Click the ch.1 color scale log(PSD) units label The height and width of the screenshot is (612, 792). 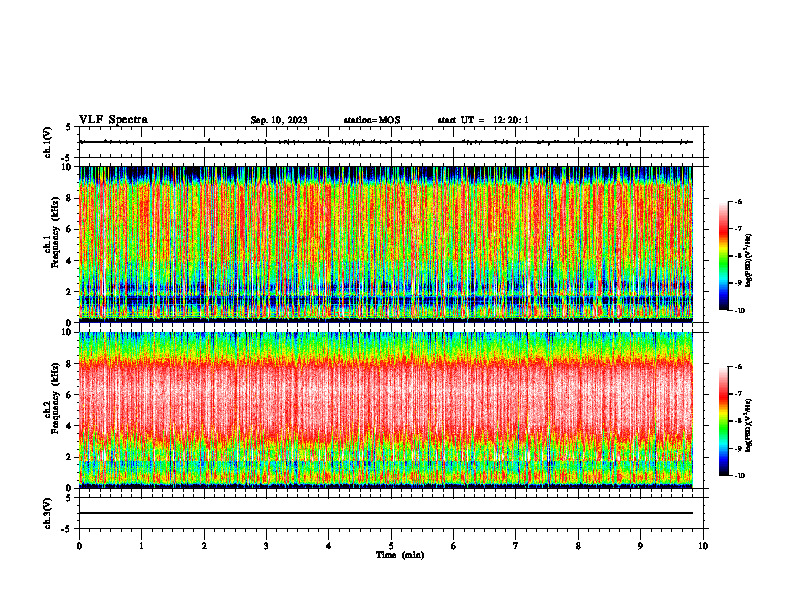[749, 261]
